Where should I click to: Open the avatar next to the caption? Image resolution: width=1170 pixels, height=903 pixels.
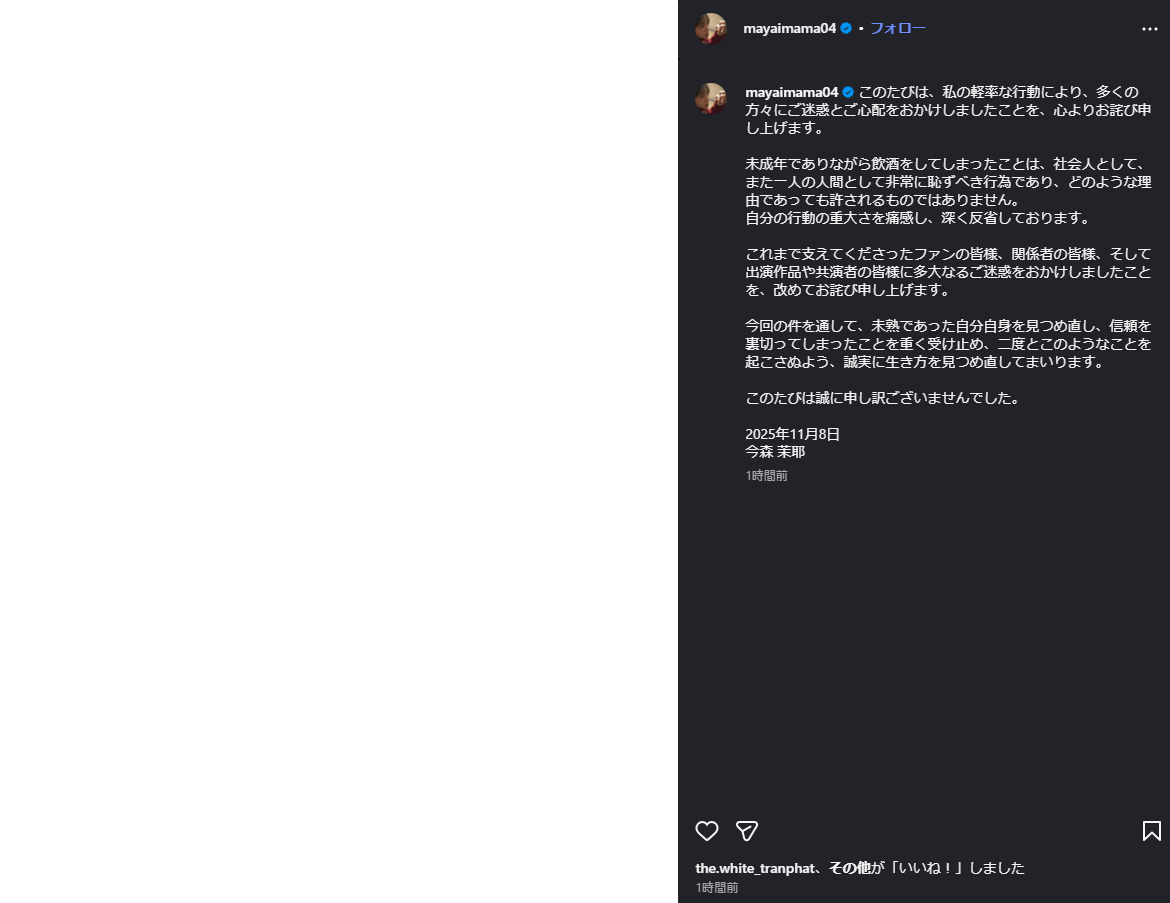pyautogui.click(x=710, y=99)
